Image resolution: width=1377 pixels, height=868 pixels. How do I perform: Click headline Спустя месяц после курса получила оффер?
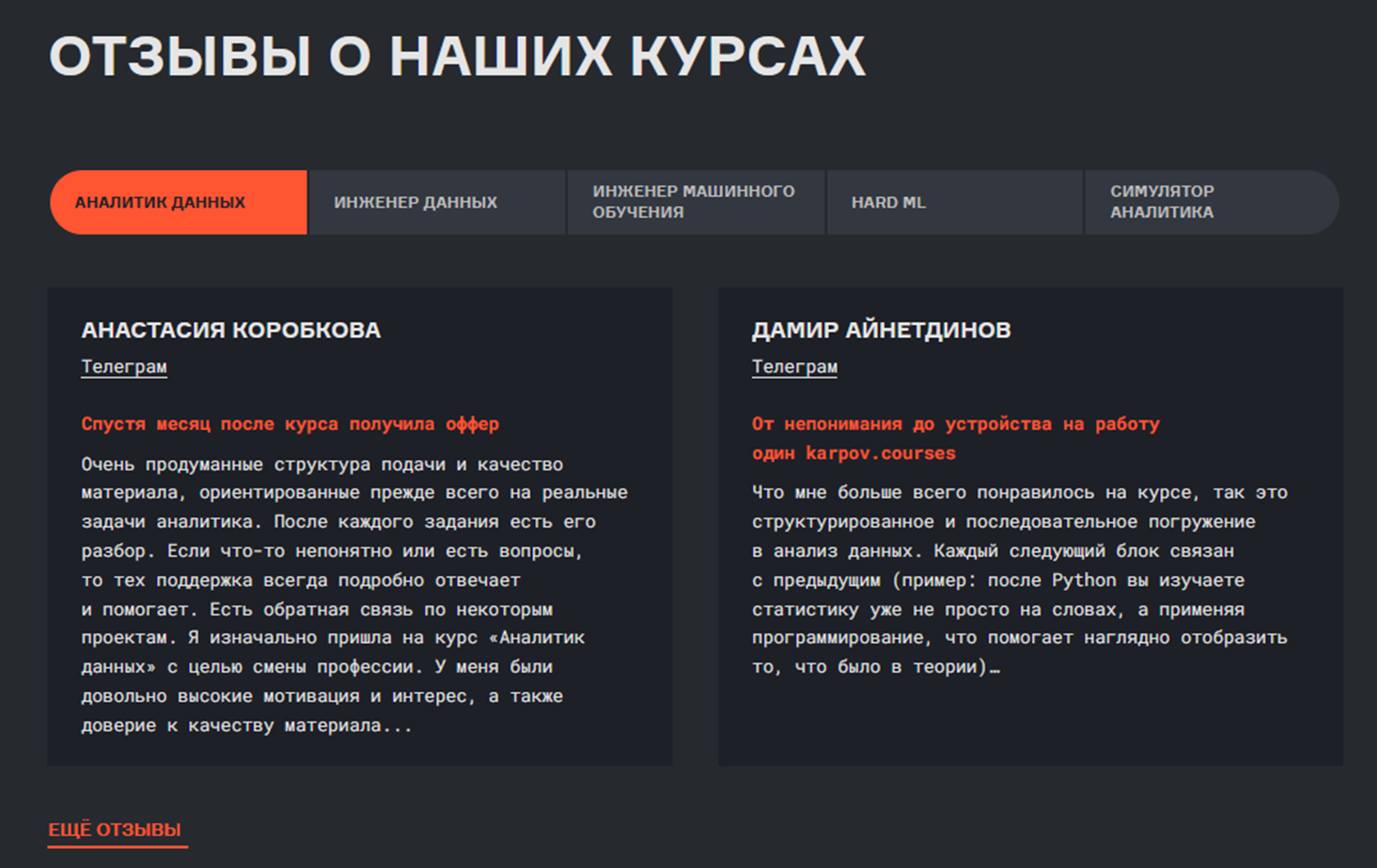(x=290, y=424)
